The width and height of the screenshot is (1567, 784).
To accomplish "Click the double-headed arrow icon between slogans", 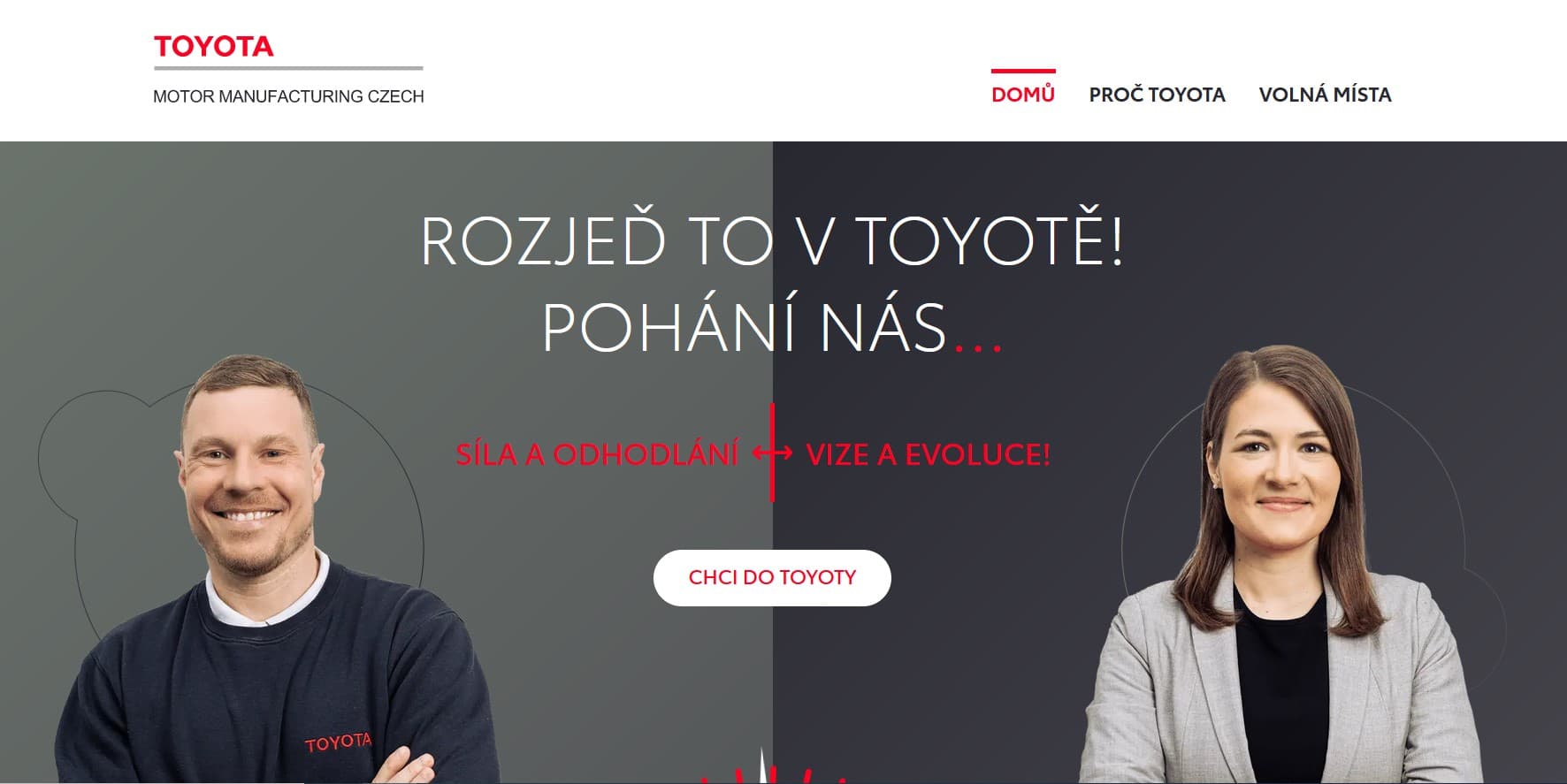I will (x=772, y=453).
